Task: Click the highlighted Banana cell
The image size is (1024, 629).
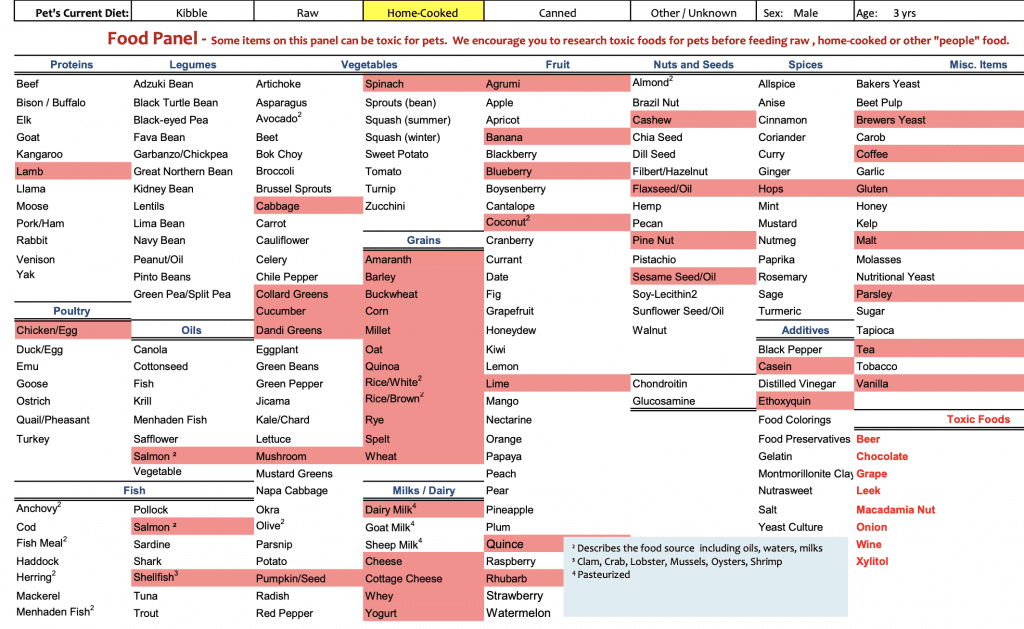Action: pyautogui.click(x=557, y=137)
